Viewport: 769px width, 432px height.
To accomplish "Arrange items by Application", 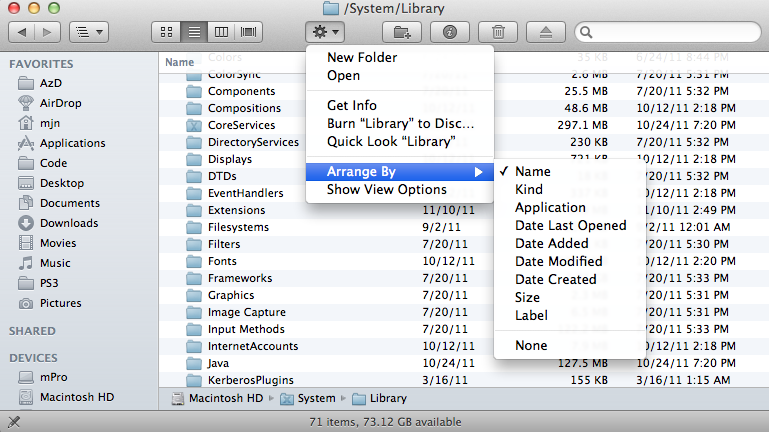I will (570, 208).
